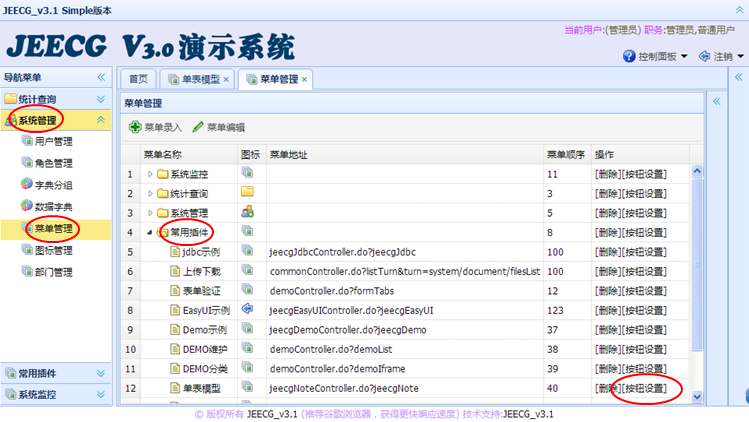The width and height of the screenshot is (749, 422).
Task: Click the folder icon in the 统计查询 row's 图标 column
Action: click(x=247, y=192)
